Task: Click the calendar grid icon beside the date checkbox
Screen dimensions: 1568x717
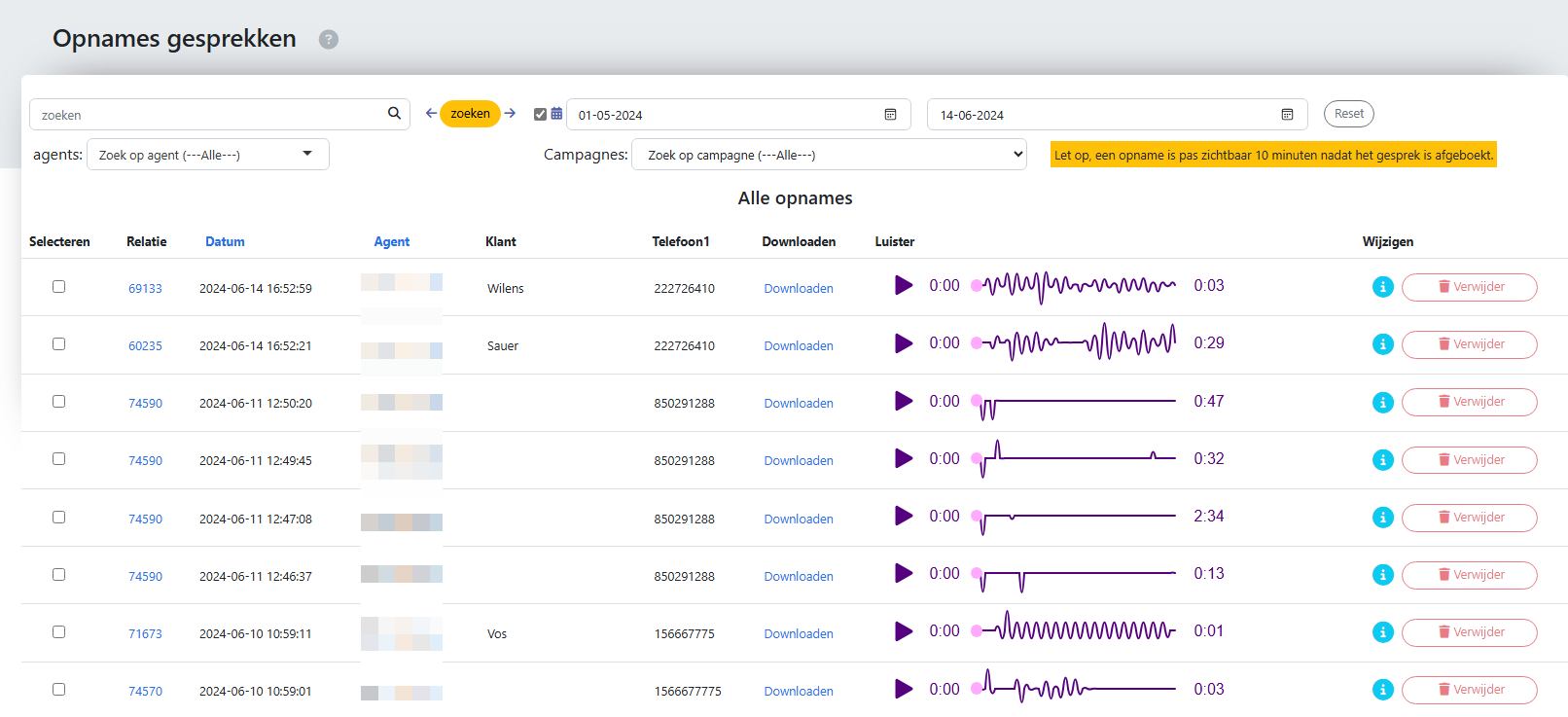Action: [x=556, y=114]
